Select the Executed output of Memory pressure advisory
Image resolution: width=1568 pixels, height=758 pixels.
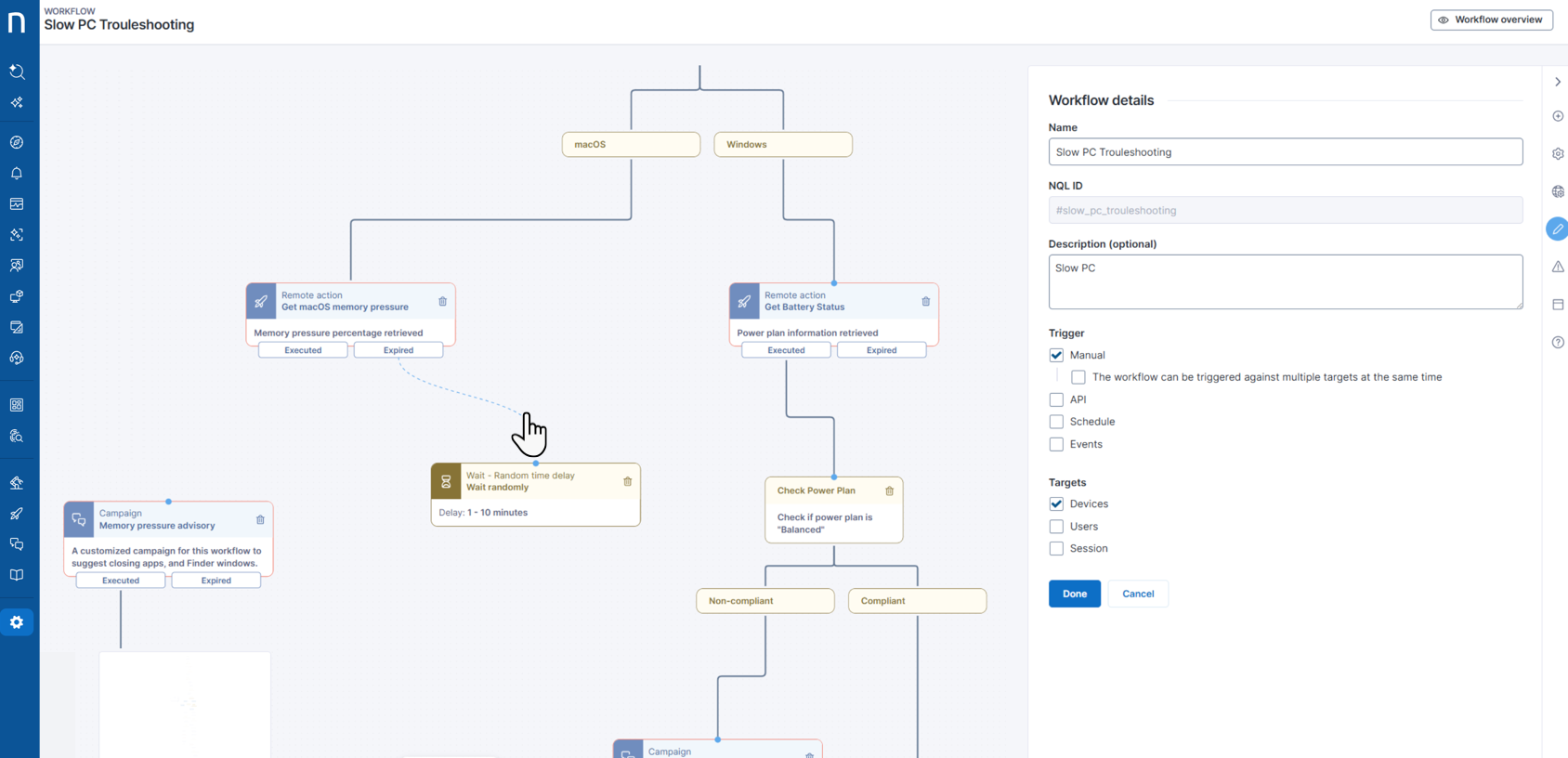tap(121, 581)
